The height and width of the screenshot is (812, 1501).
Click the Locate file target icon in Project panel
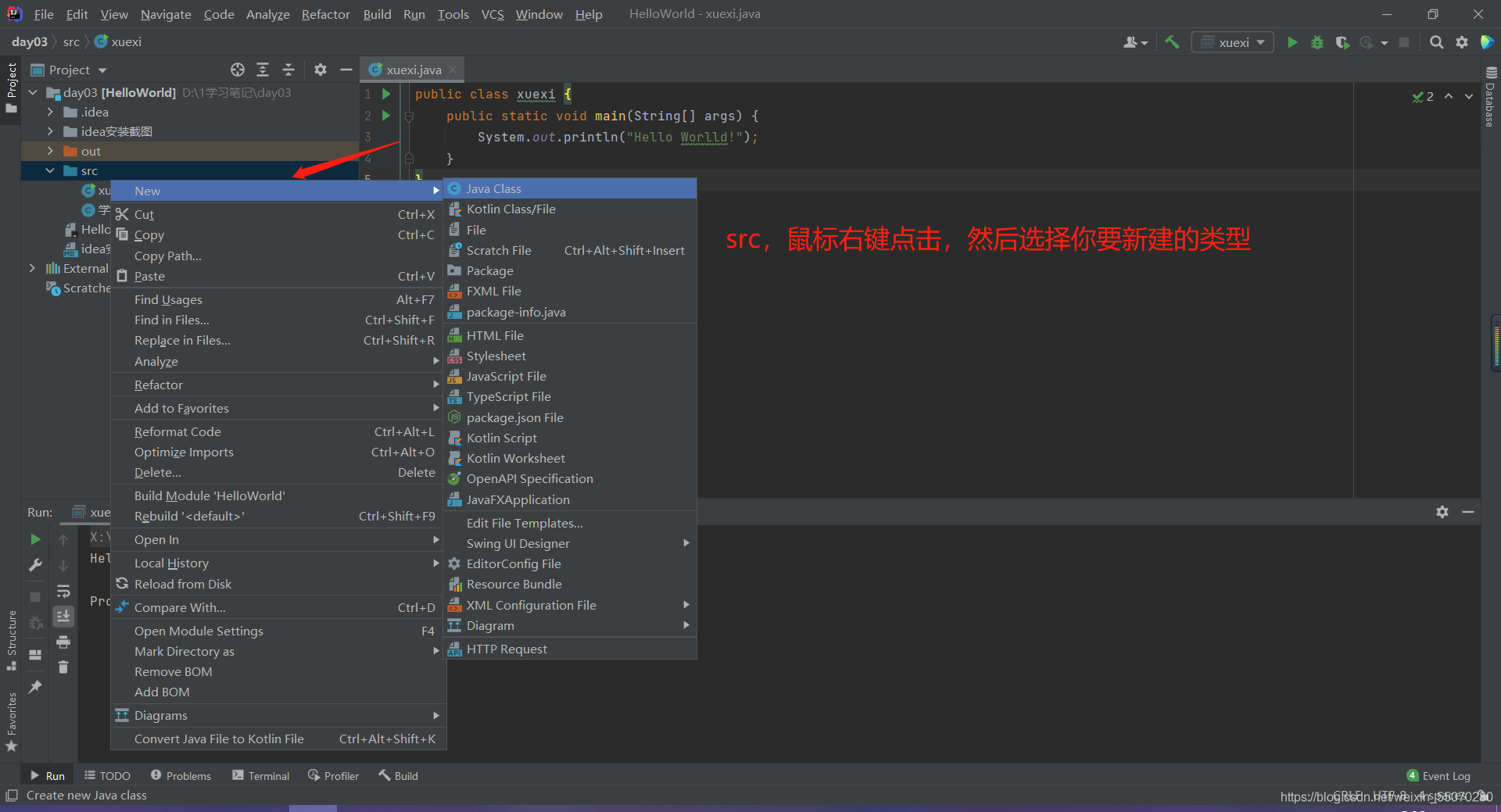(238, 70)
